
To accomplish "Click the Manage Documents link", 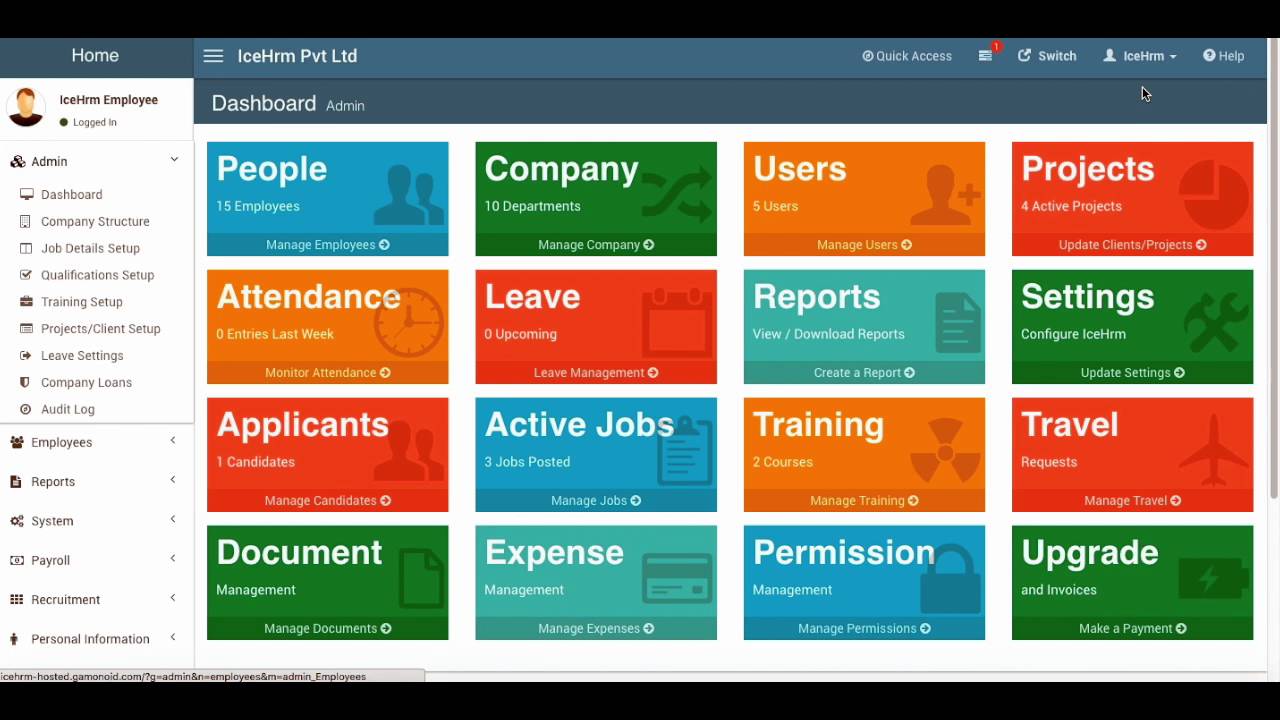I will 328,629.
